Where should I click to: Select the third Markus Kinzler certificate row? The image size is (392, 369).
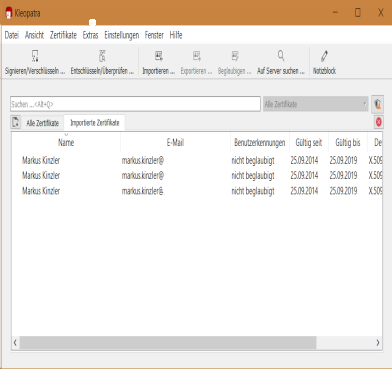[x=197, y=191]
